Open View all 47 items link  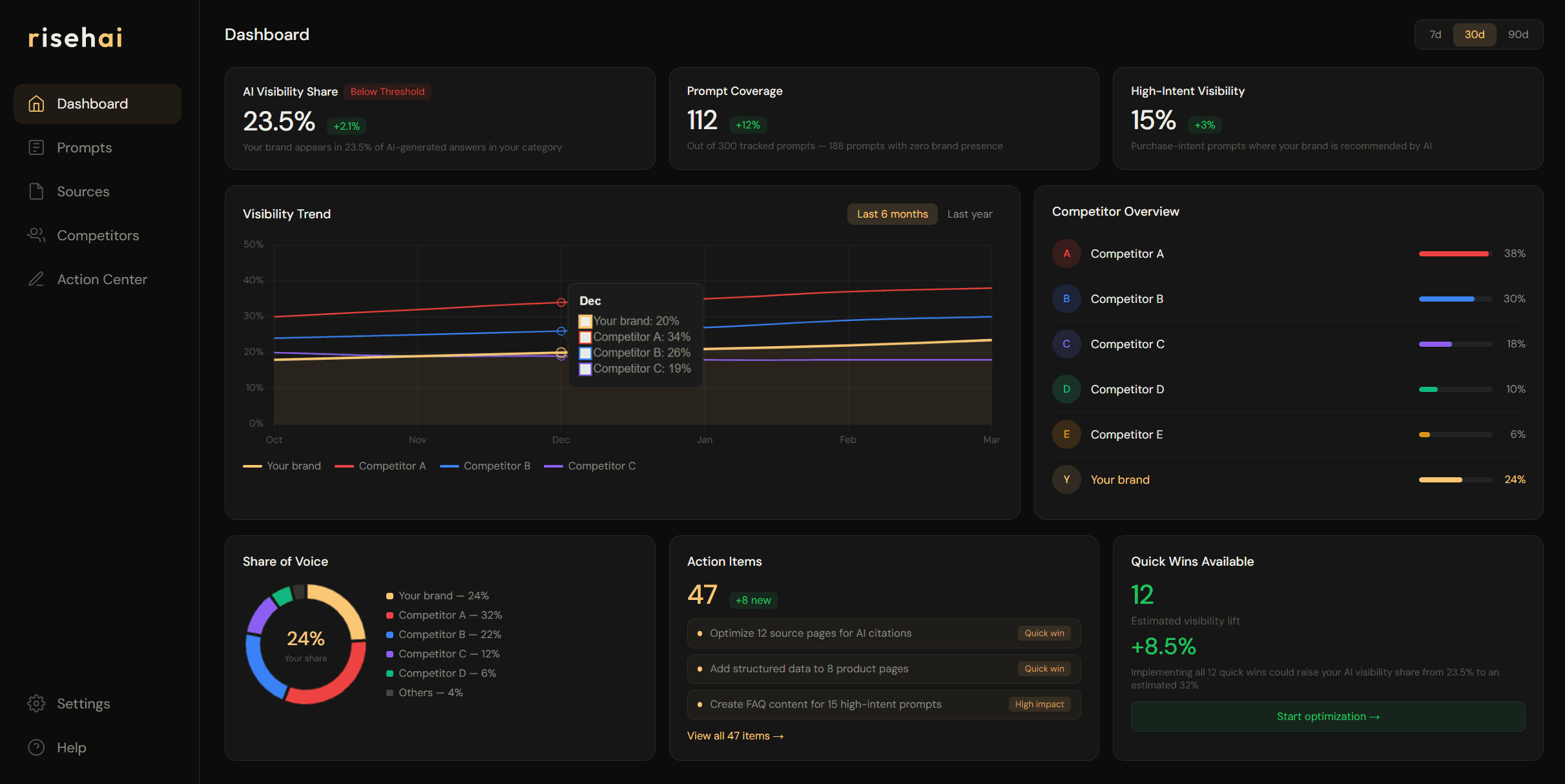click(x=735, y=736)
